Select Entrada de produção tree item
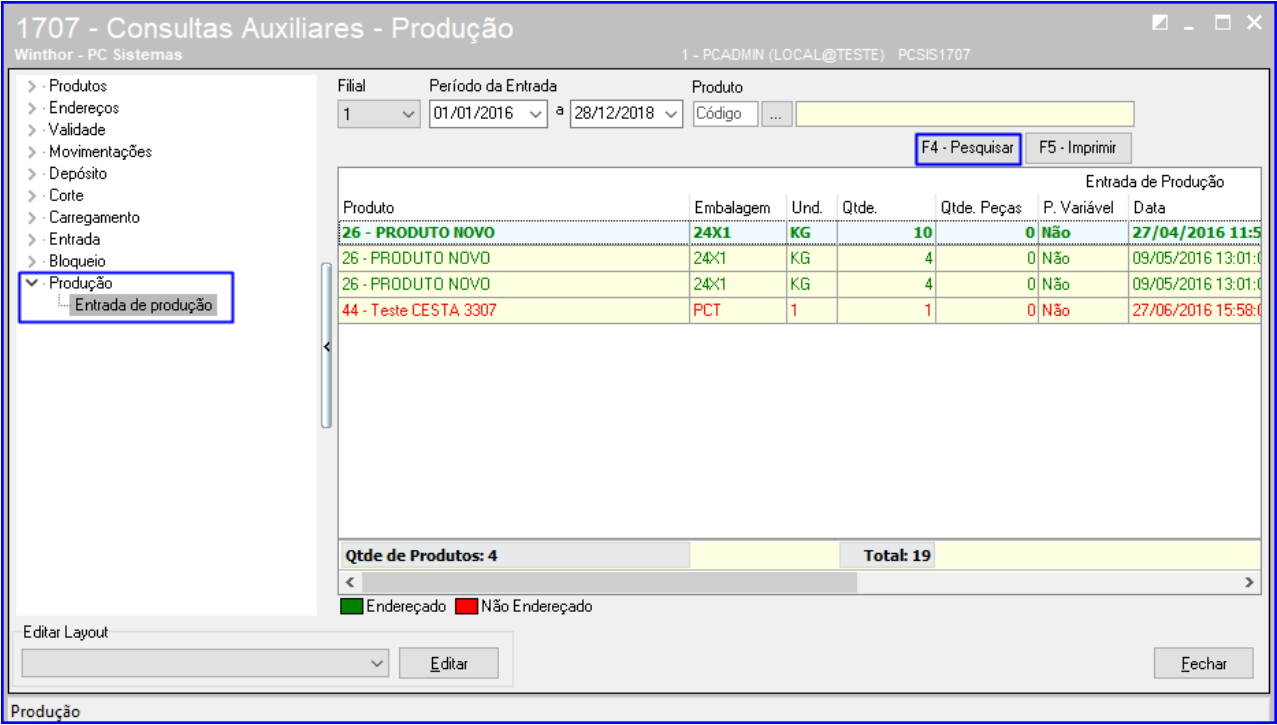 [143, 306]
